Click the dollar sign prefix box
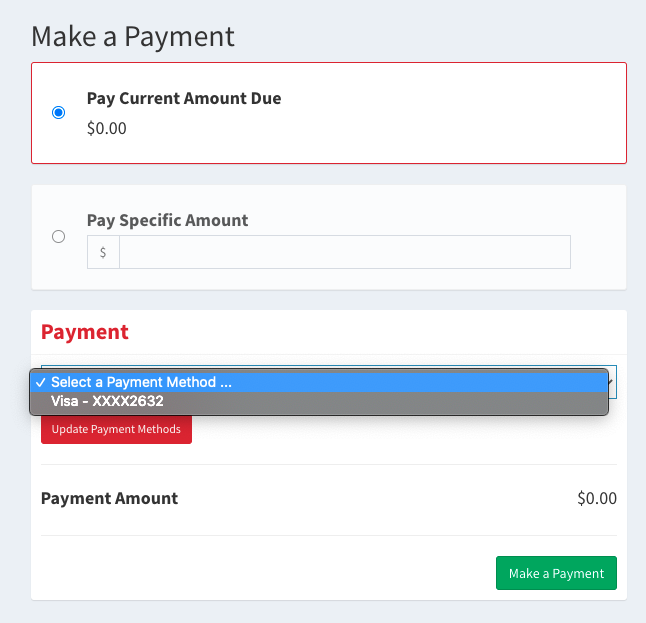Viewport: 646px width, 623px height. click(103, 253)
